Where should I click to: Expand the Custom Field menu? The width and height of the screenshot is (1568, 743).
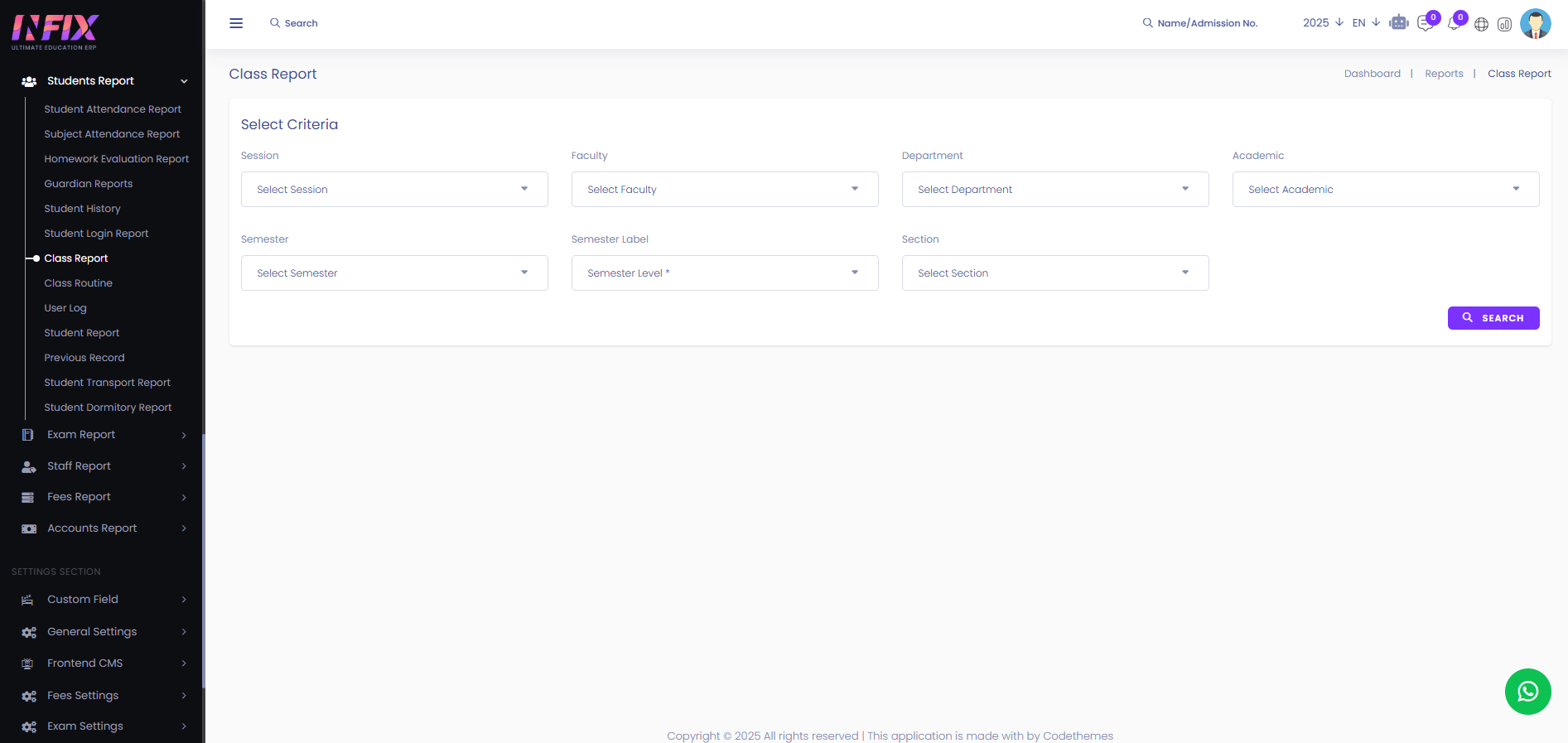(184, 600)
